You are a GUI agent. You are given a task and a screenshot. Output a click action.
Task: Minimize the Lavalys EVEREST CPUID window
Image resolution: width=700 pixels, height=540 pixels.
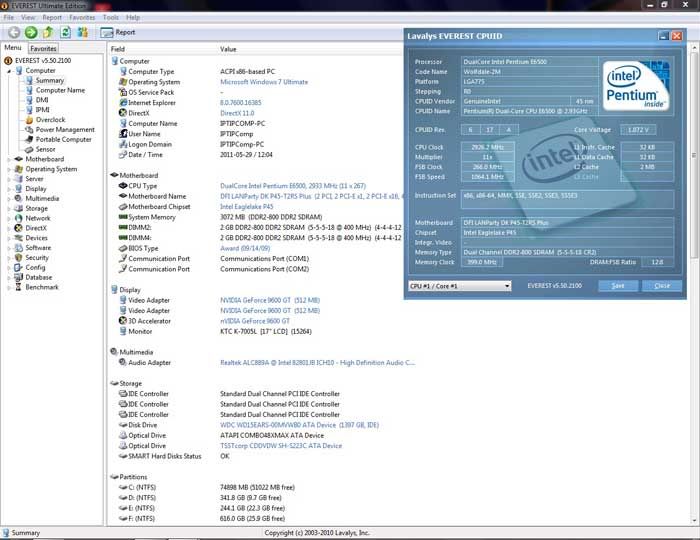tap(663, 36)
